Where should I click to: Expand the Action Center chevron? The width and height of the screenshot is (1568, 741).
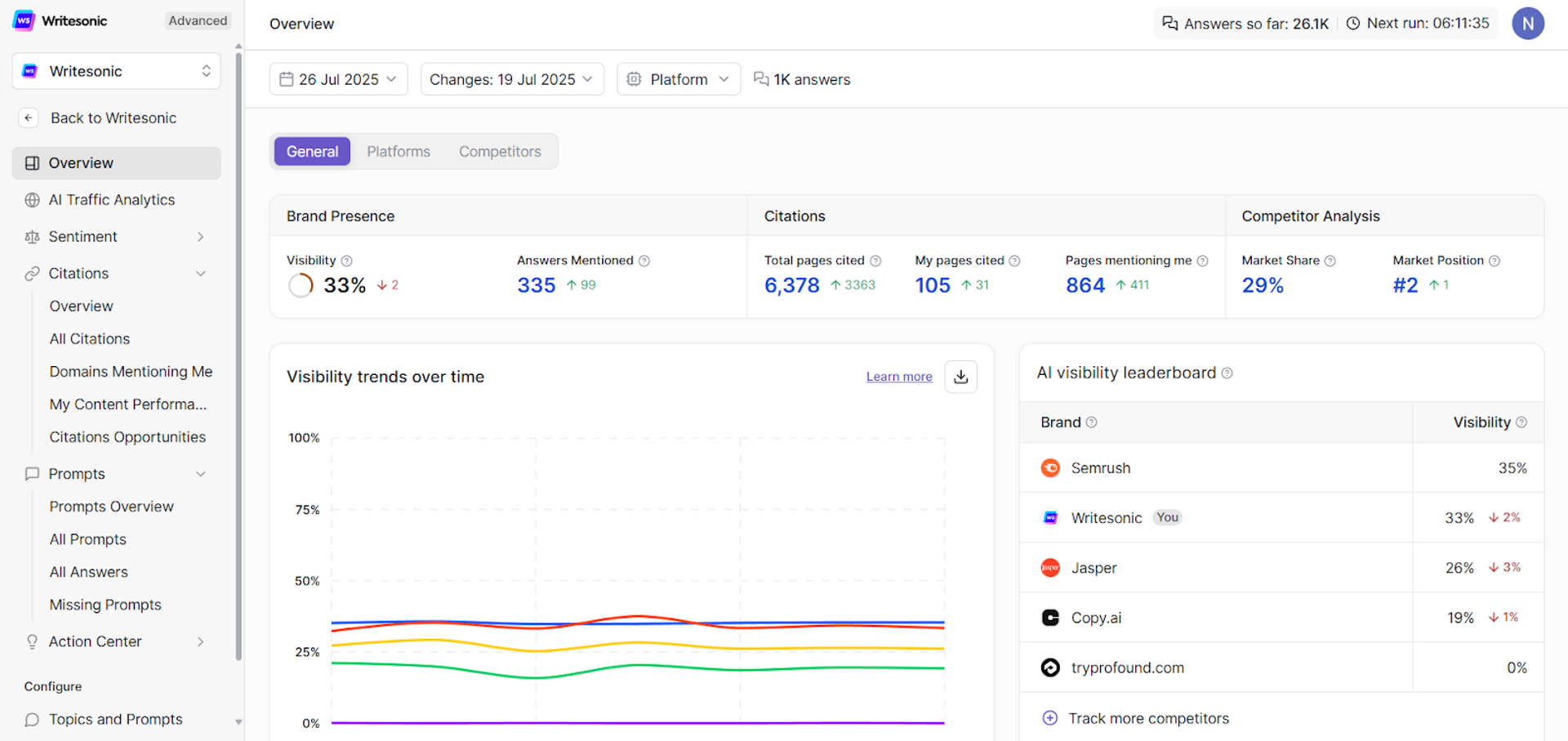coord(200,642)
